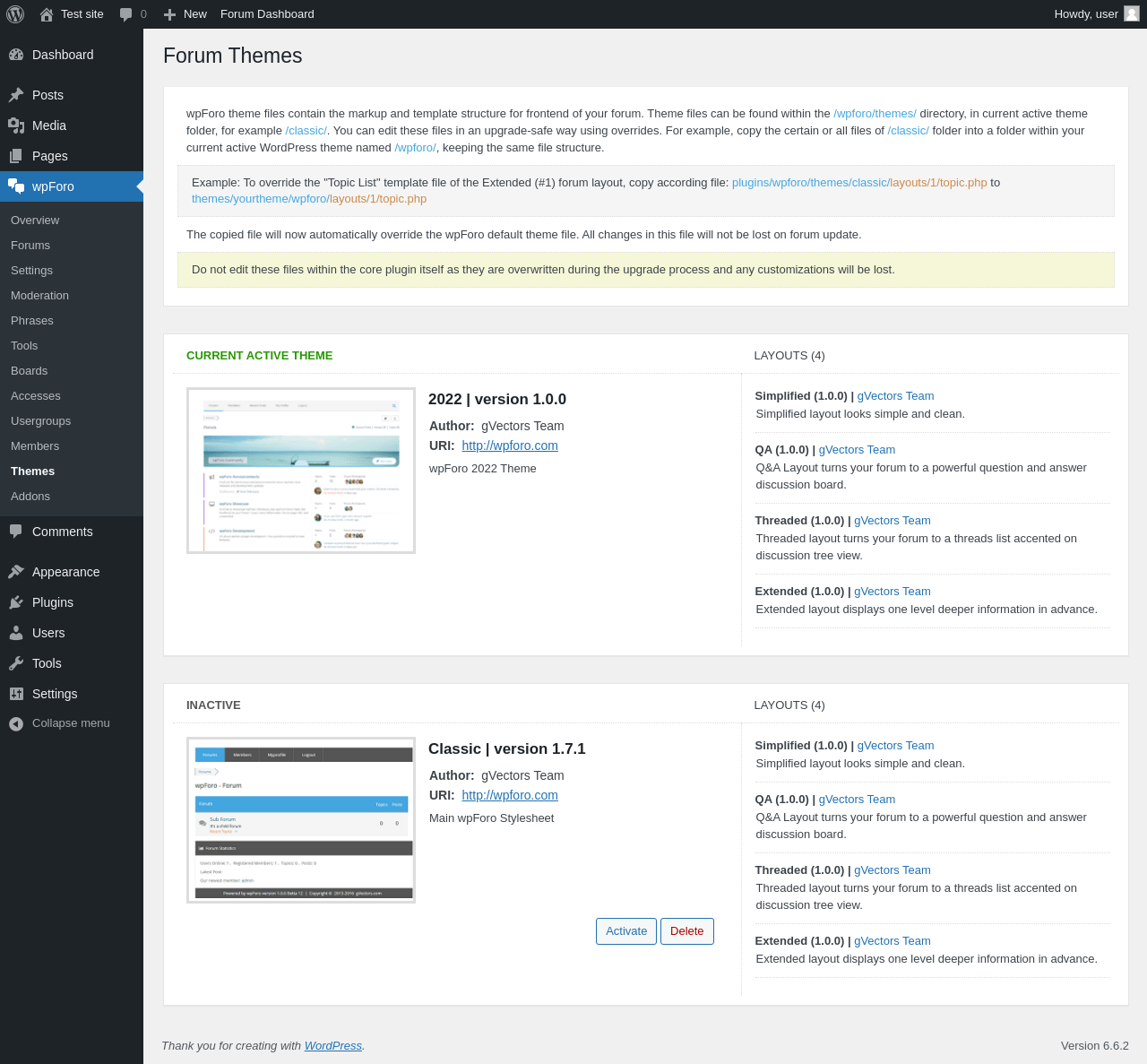Open the Forum Dashboard admin bar item

pyautogui.click(x=267, y=14)
